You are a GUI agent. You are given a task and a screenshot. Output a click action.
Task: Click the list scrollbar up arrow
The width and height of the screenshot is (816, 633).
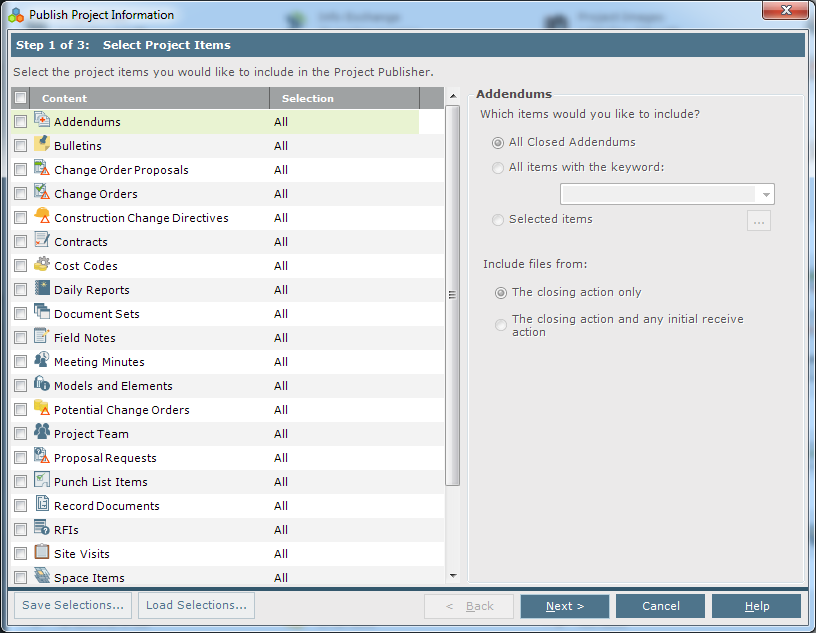pos(453,96)
